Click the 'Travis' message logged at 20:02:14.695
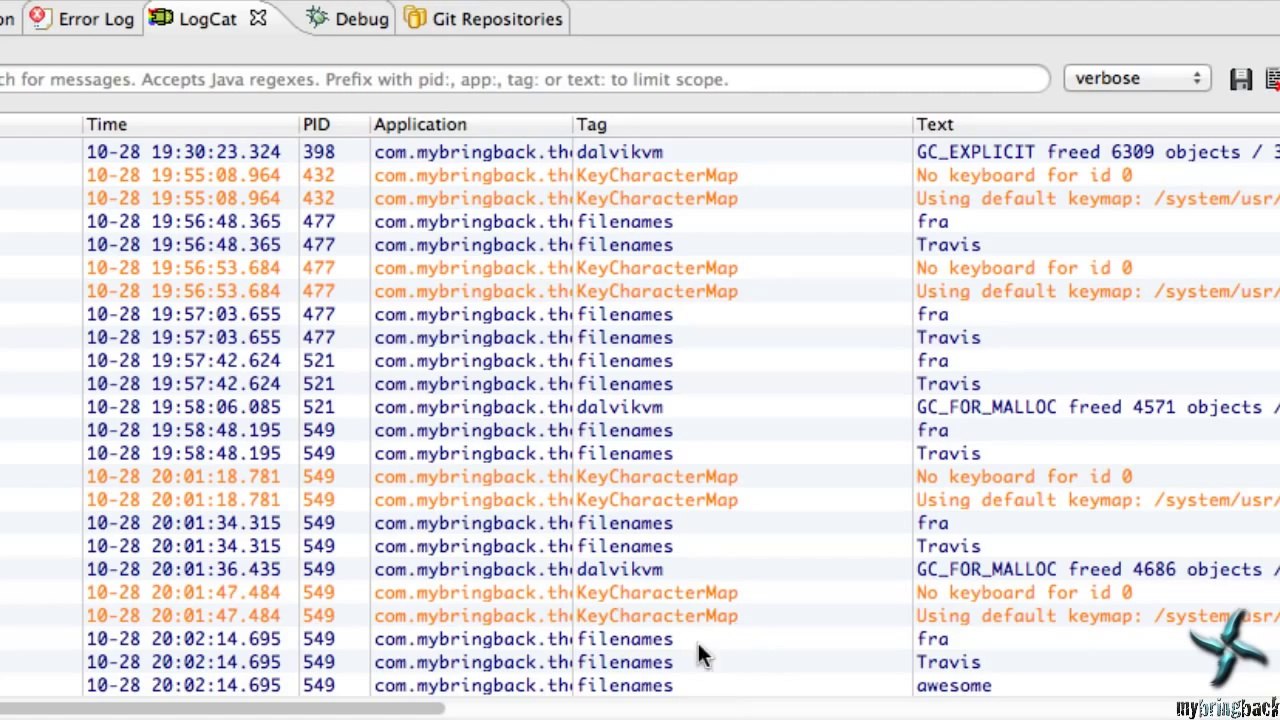 (x=948, y=662)
